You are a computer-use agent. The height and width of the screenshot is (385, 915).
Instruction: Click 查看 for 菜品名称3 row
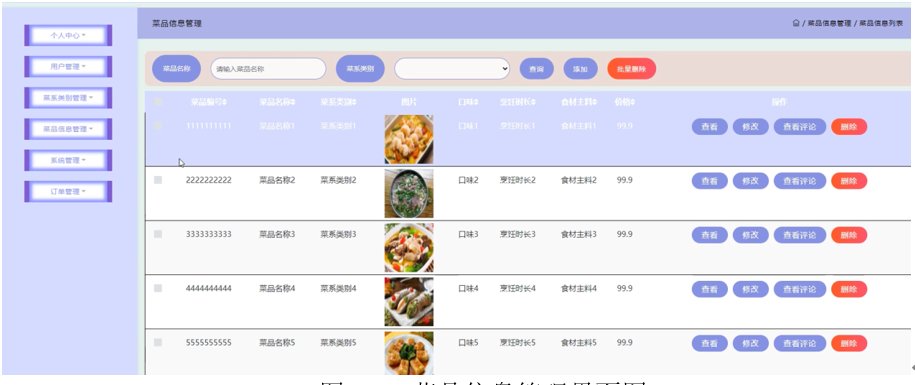pos(710,235)
